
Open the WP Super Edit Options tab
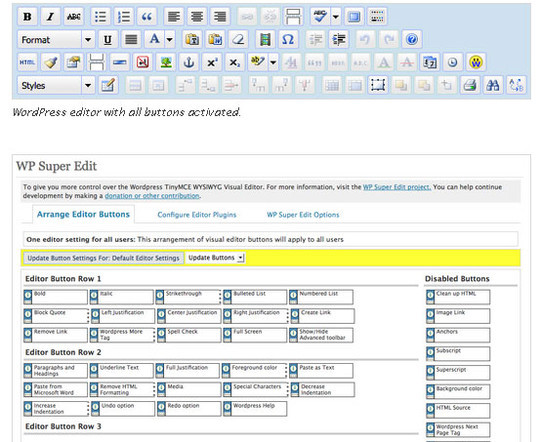tap(303, 215)
